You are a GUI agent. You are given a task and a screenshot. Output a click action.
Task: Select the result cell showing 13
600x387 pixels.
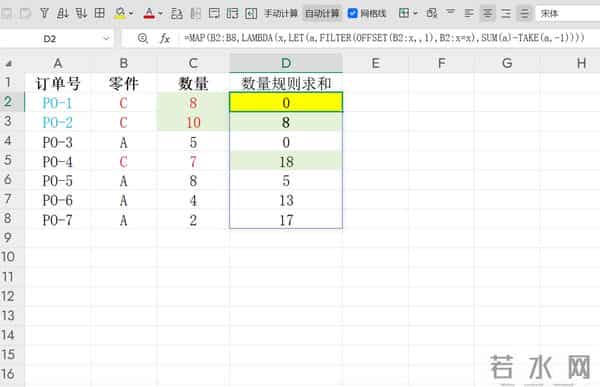point(286,200)
